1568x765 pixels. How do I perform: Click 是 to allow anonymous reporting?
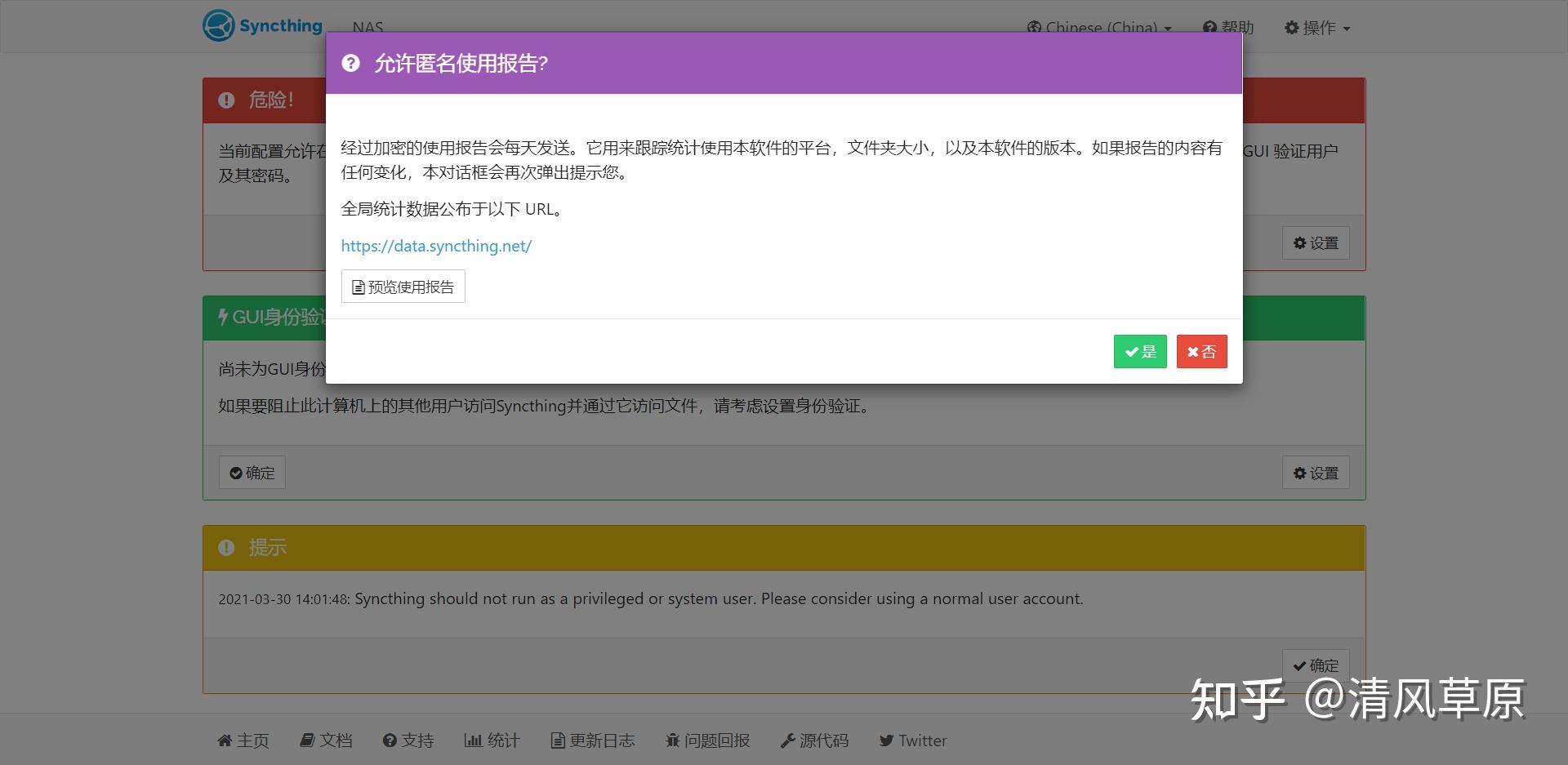point(1140,351)
